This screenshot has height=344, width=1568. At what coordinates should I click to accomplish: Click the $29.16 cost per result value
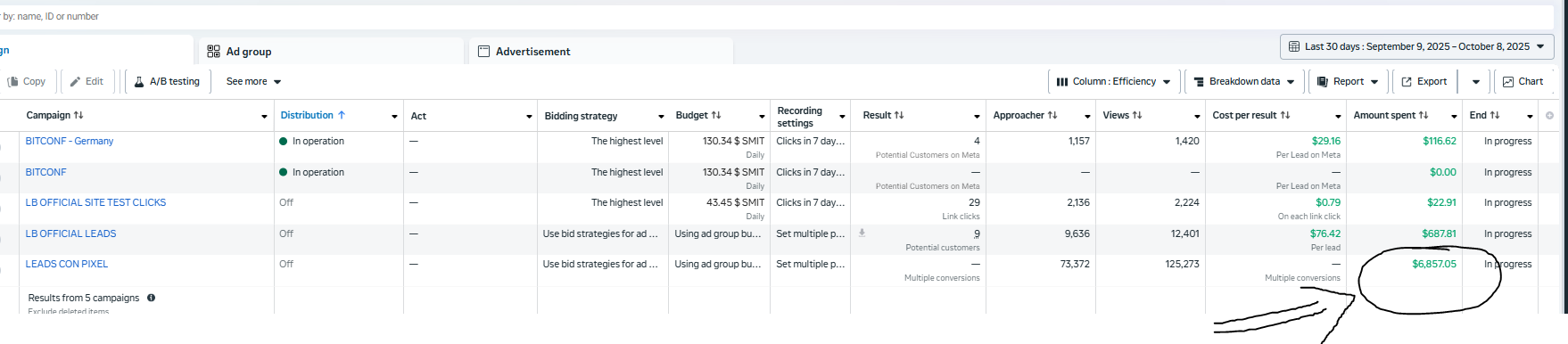[x=1326, y=141]
